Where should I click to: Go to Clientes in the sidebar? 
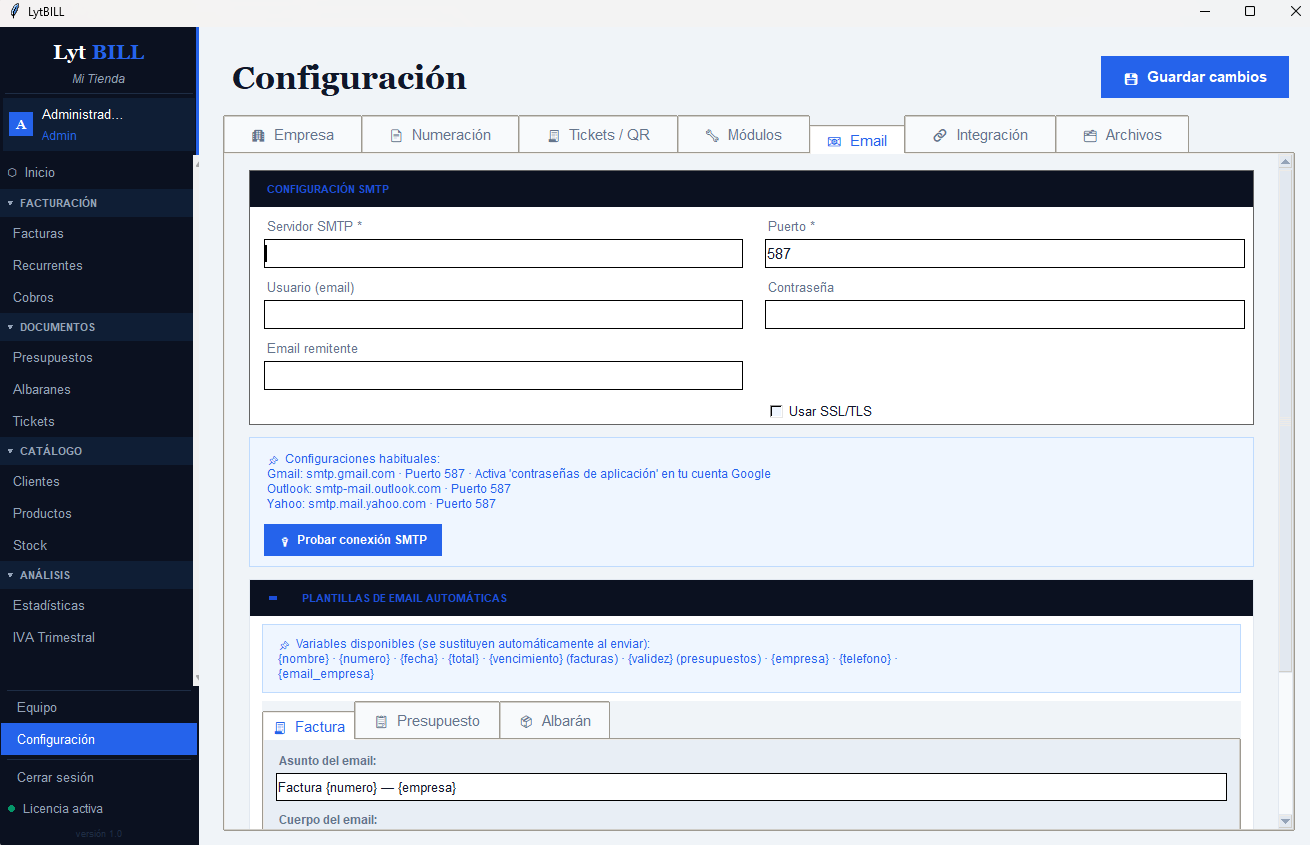click(96, 481)
